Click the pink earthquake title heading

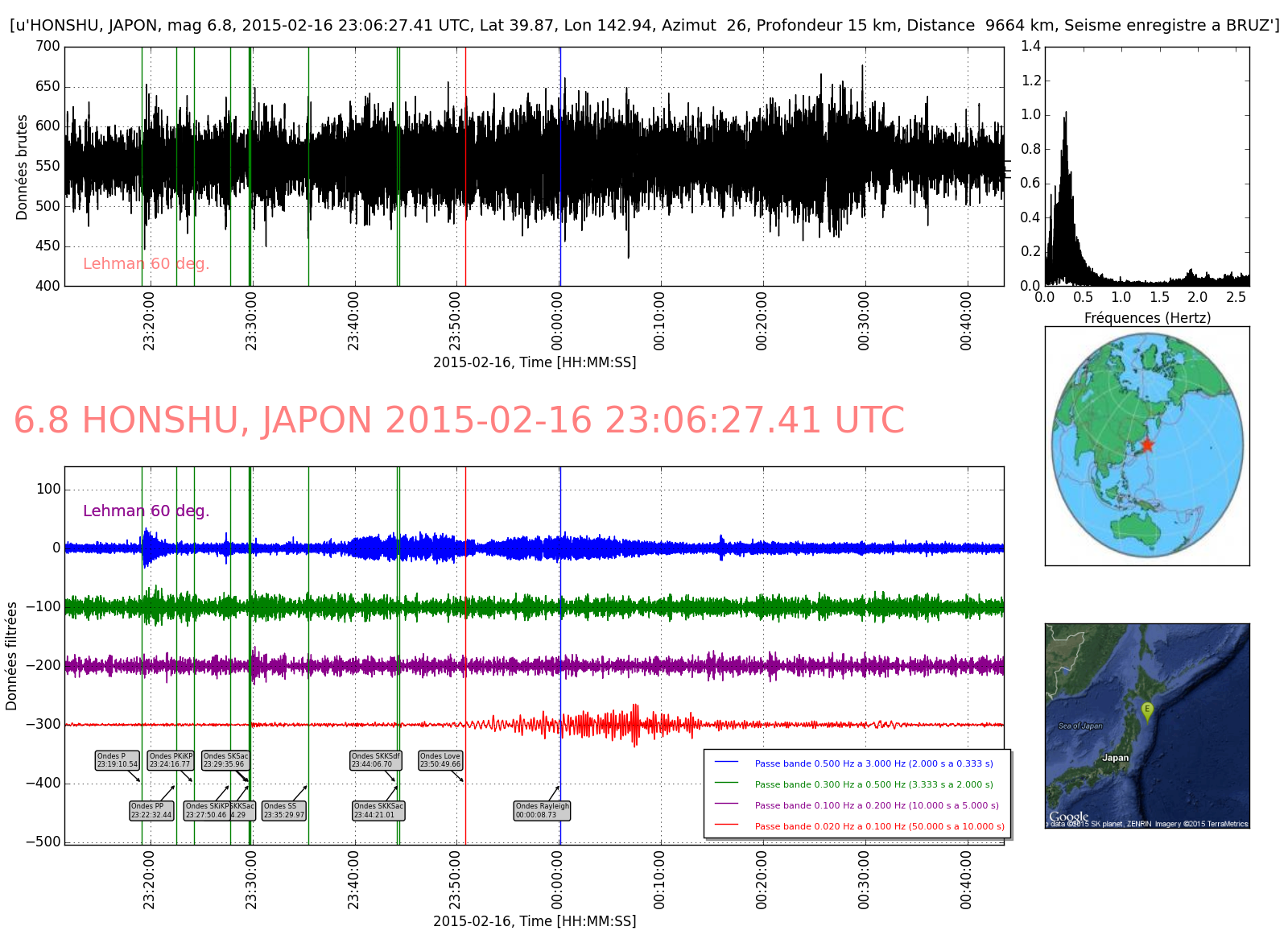459,420
